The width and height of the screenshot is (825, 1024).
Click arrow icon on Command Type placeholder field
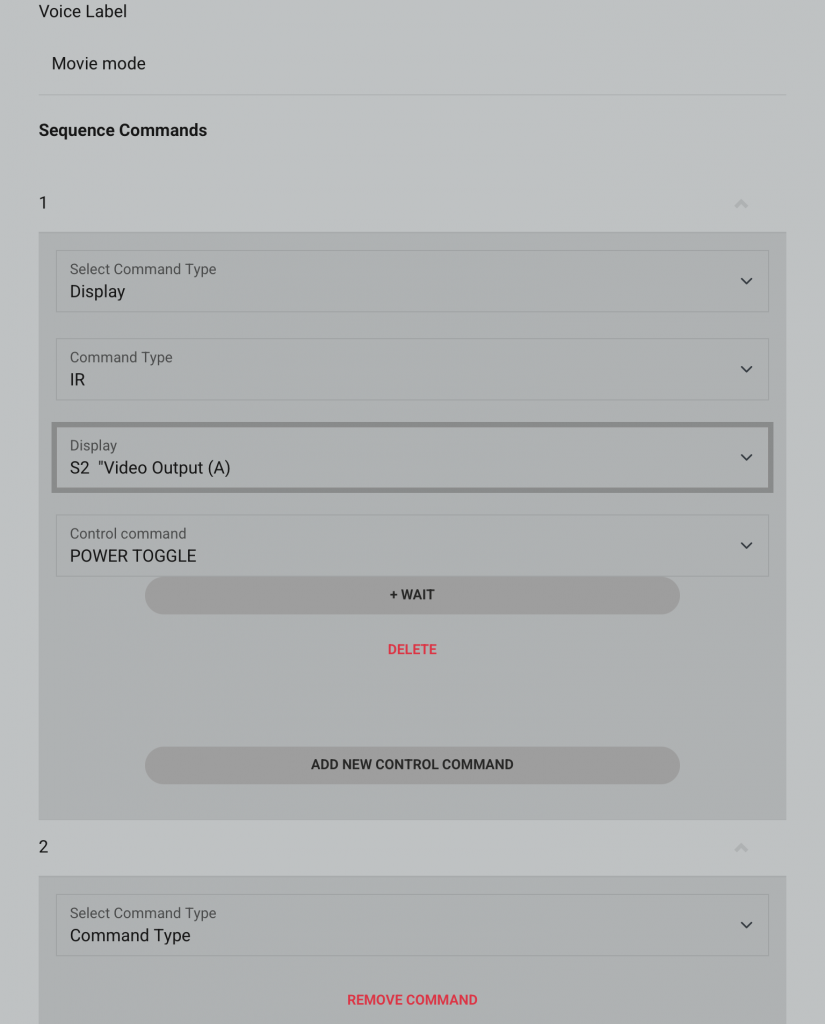pyautogui.click(x=746, y=925)
